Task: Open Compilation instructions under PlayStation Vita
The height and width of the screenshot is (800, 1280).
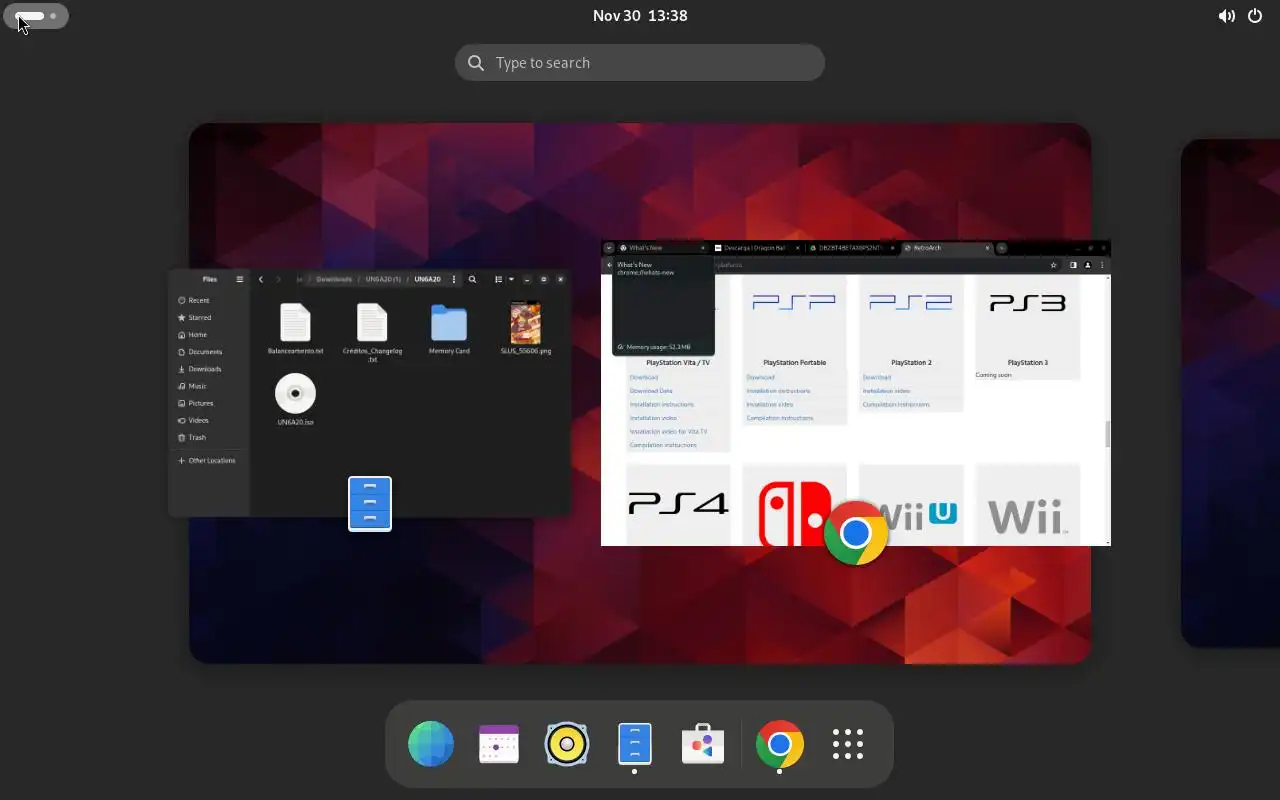Action: [x=663, y=445]
